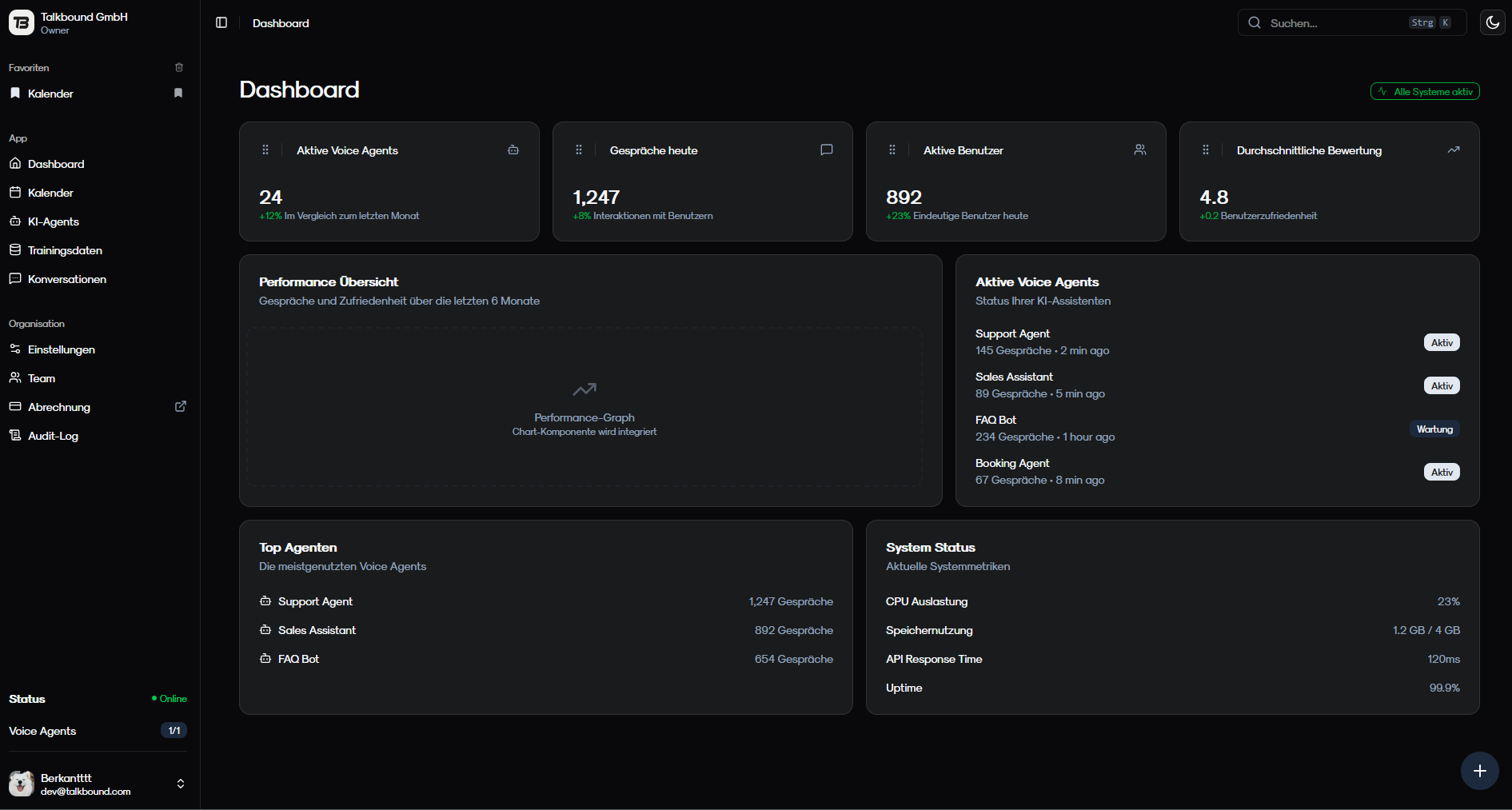Image resolution: width=1512 pixels, height=810 pixels.
Task: Select the Trainingsdaten sidebar icon
Action: pos(15,249)
